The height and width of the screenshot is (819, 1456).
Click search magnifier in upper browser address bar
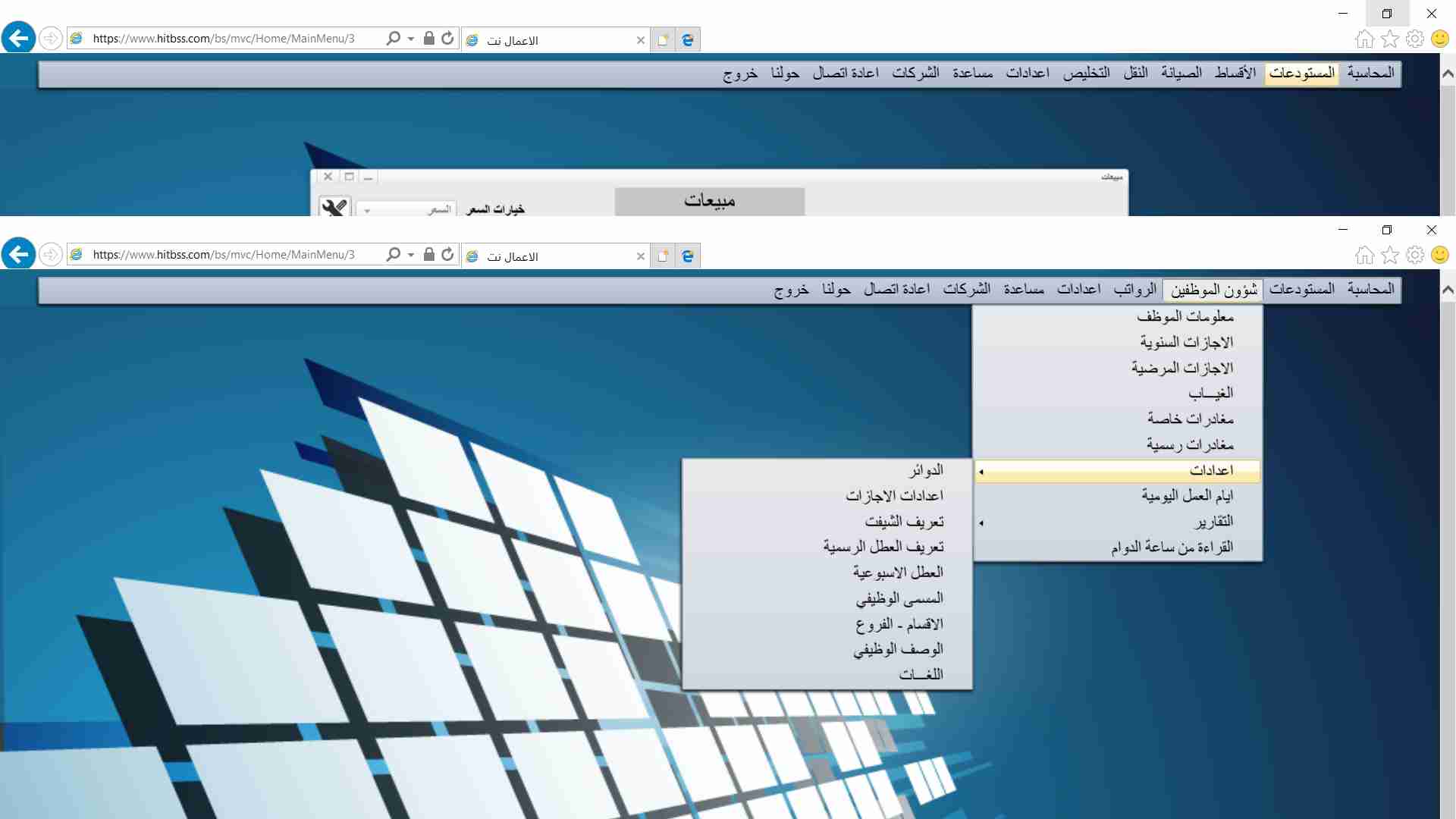[393, 38]
